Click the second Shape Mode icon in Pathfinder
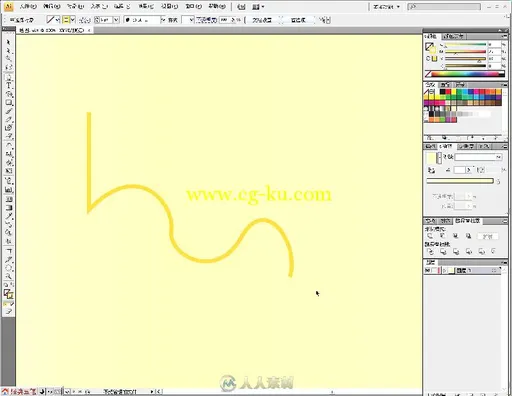This screenshot has width=512, height=396. click(x=443, y=236)
